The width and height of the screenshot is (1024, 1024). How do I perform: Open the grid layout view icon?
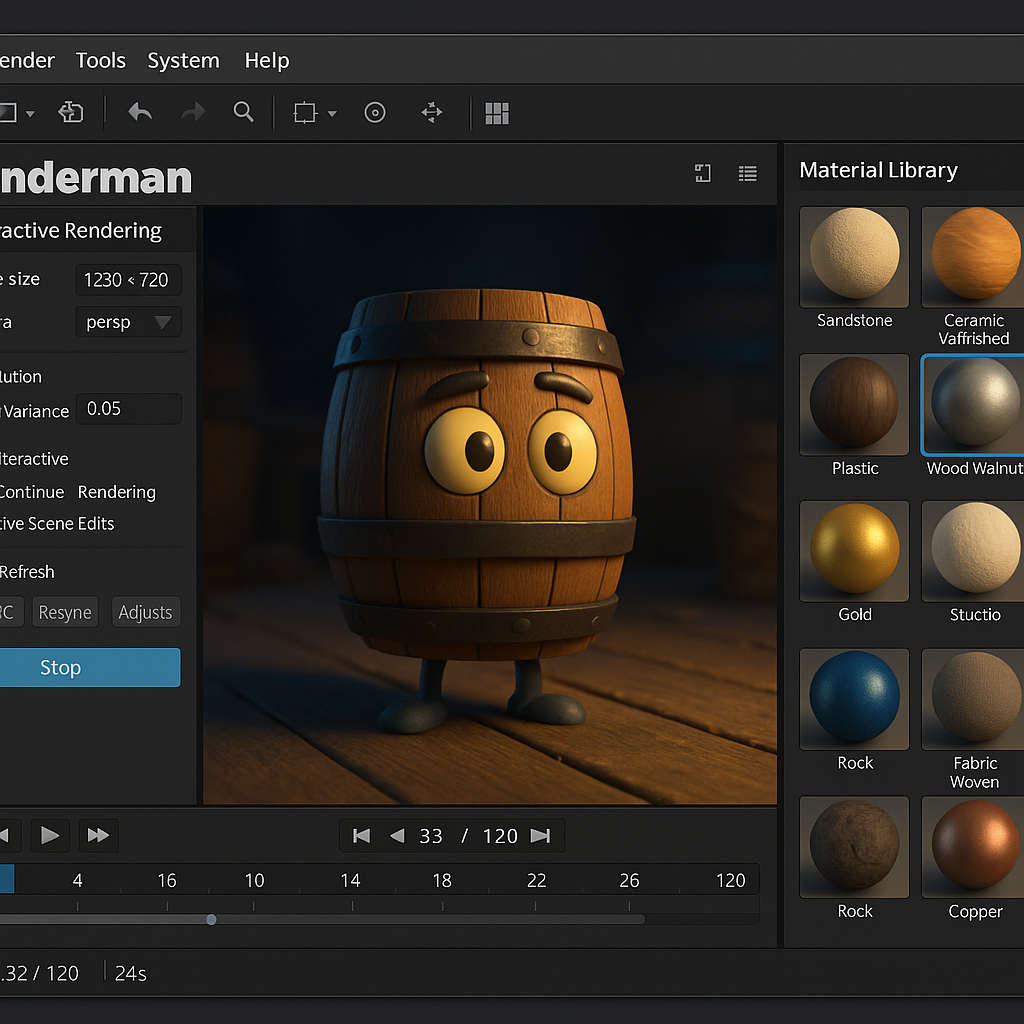tap(497, 113)
